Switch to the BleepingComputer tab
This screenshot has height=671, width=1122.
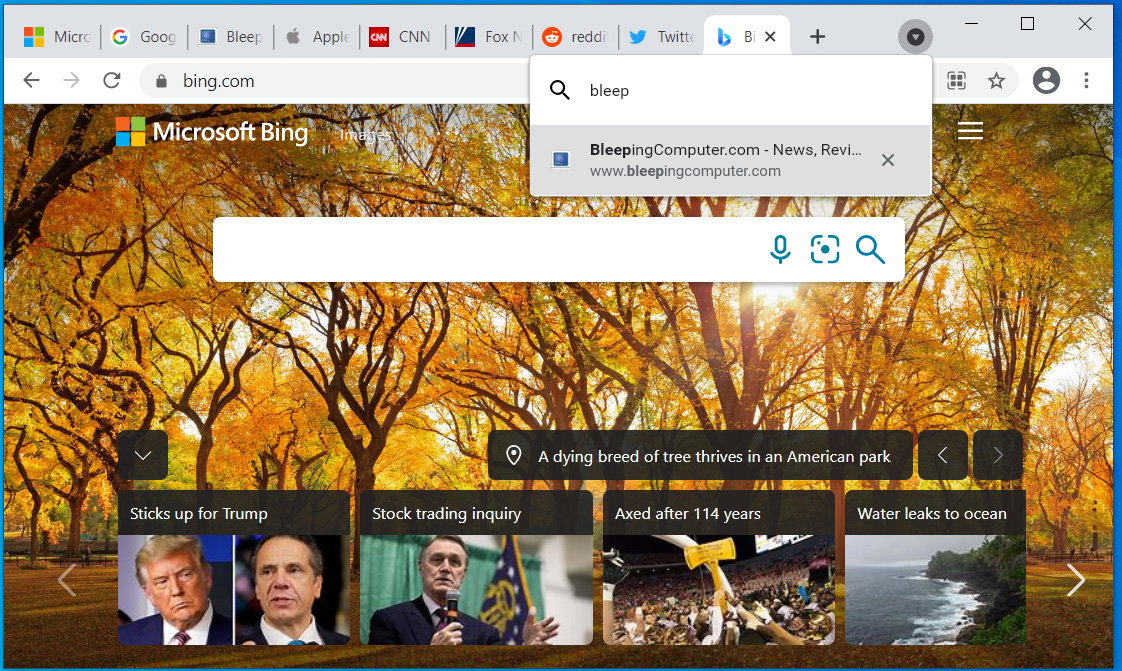(x=230, y=36)
